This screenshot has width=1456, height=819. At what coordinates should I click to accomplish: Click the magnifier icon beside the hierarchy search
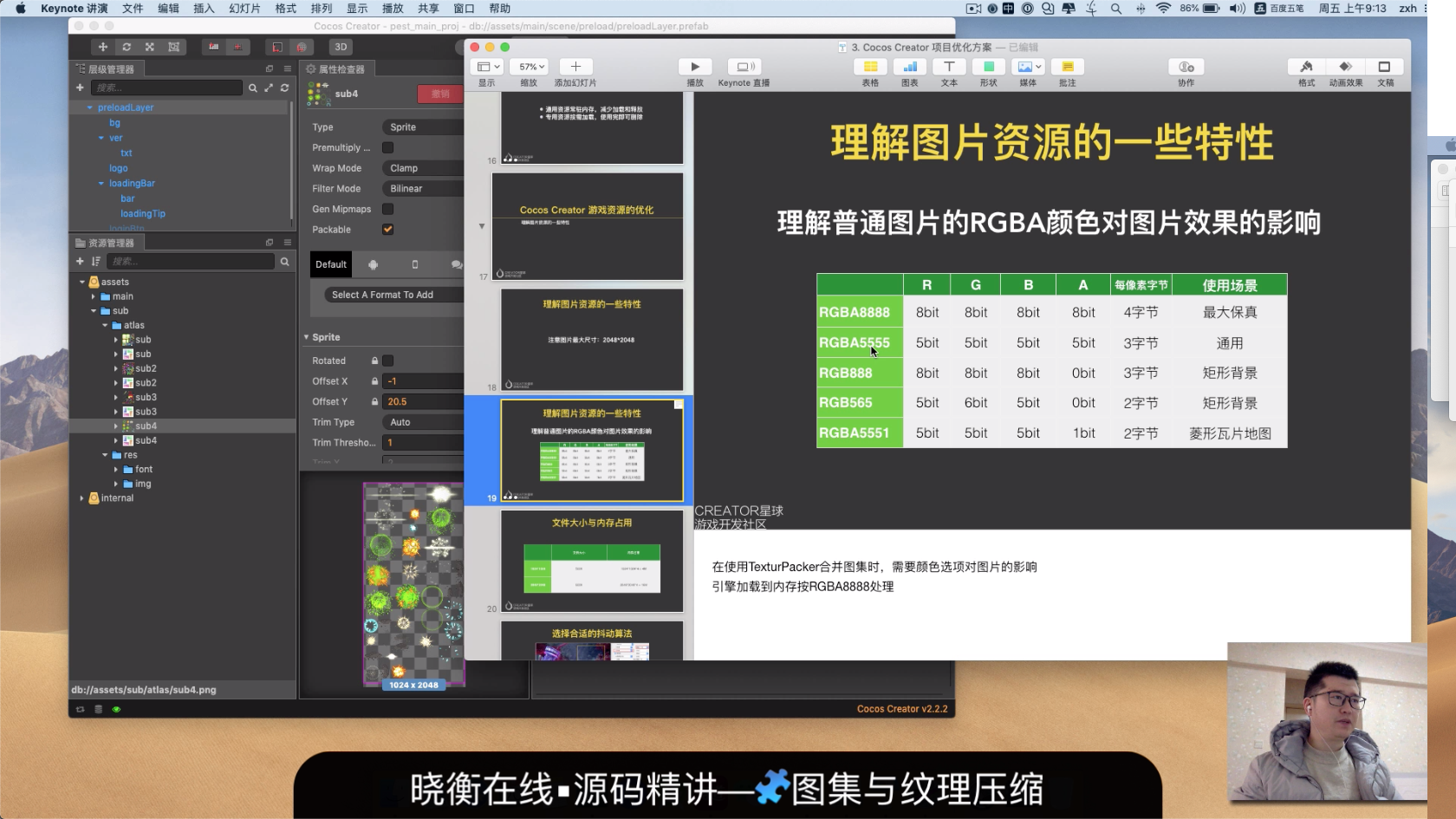coord(252,88)
